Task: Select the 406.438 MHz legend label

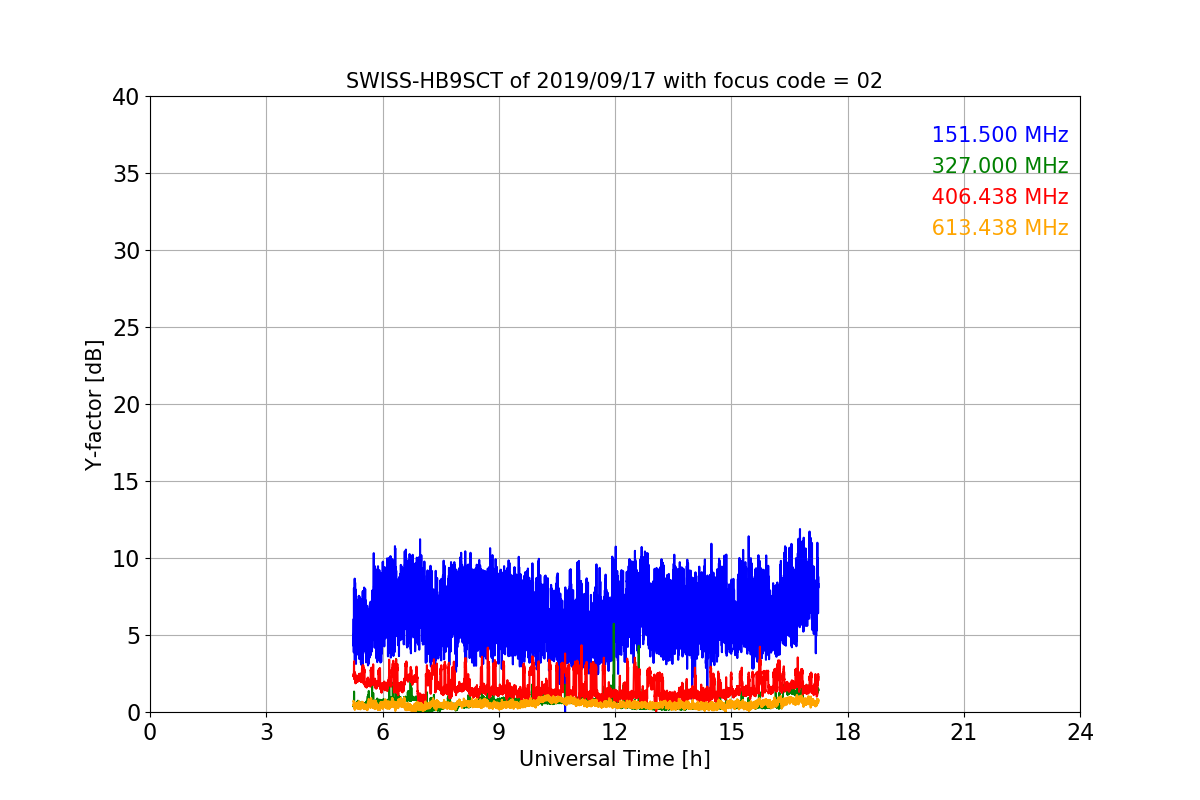Action: tap(1000, 197)
